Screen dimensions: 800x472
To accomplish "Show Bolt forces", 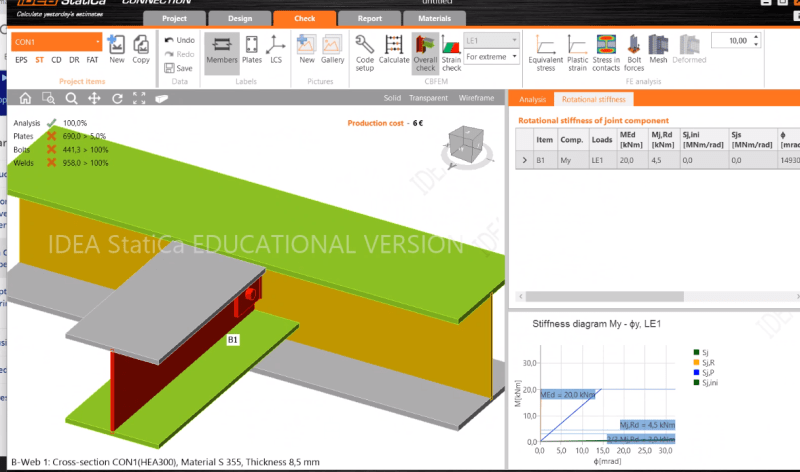I will pyautogui.click(x=634, y=53).
